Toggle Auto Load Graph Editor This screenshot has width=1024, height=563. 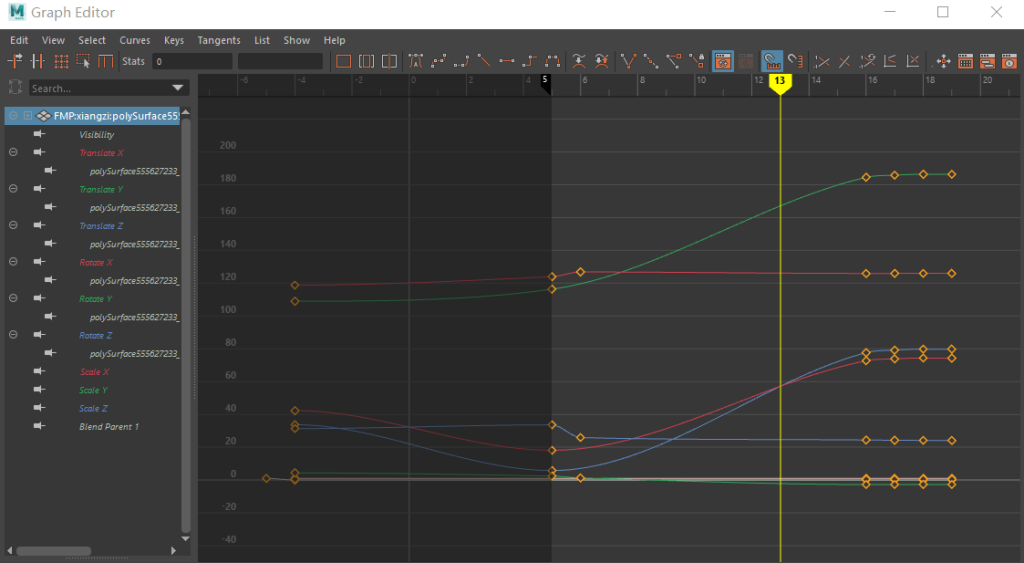pyautogui.click(x=722, y=61)
